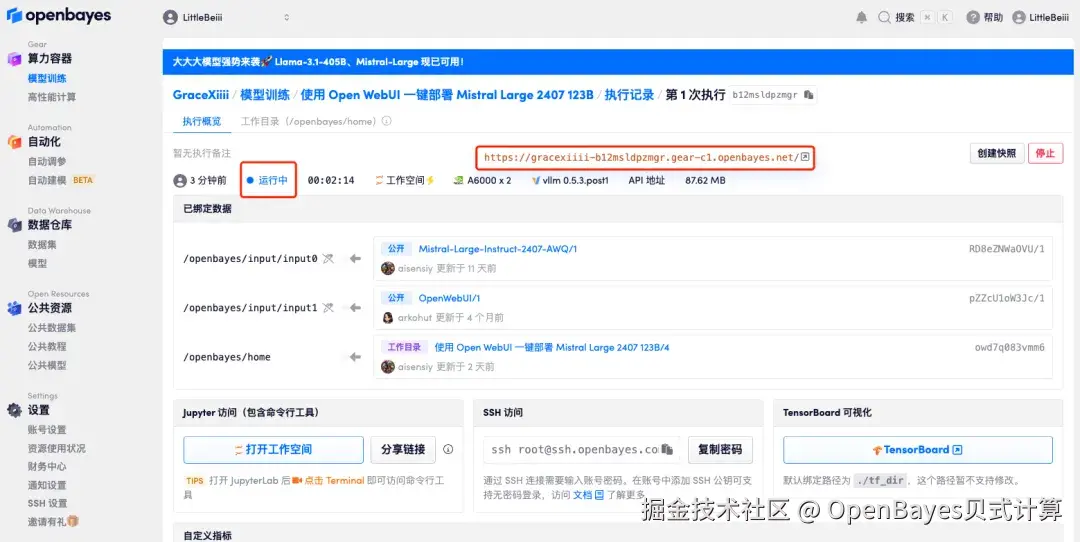Open 公共教程 in sidebar
The width and height of the screenshot is (1080, 542).
48,346
